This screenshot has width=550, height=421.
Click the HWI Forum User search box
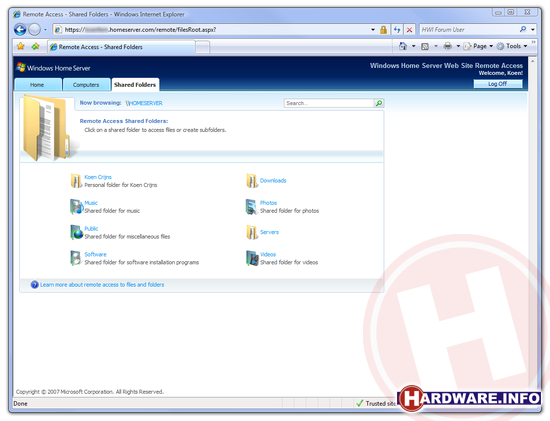468,30
